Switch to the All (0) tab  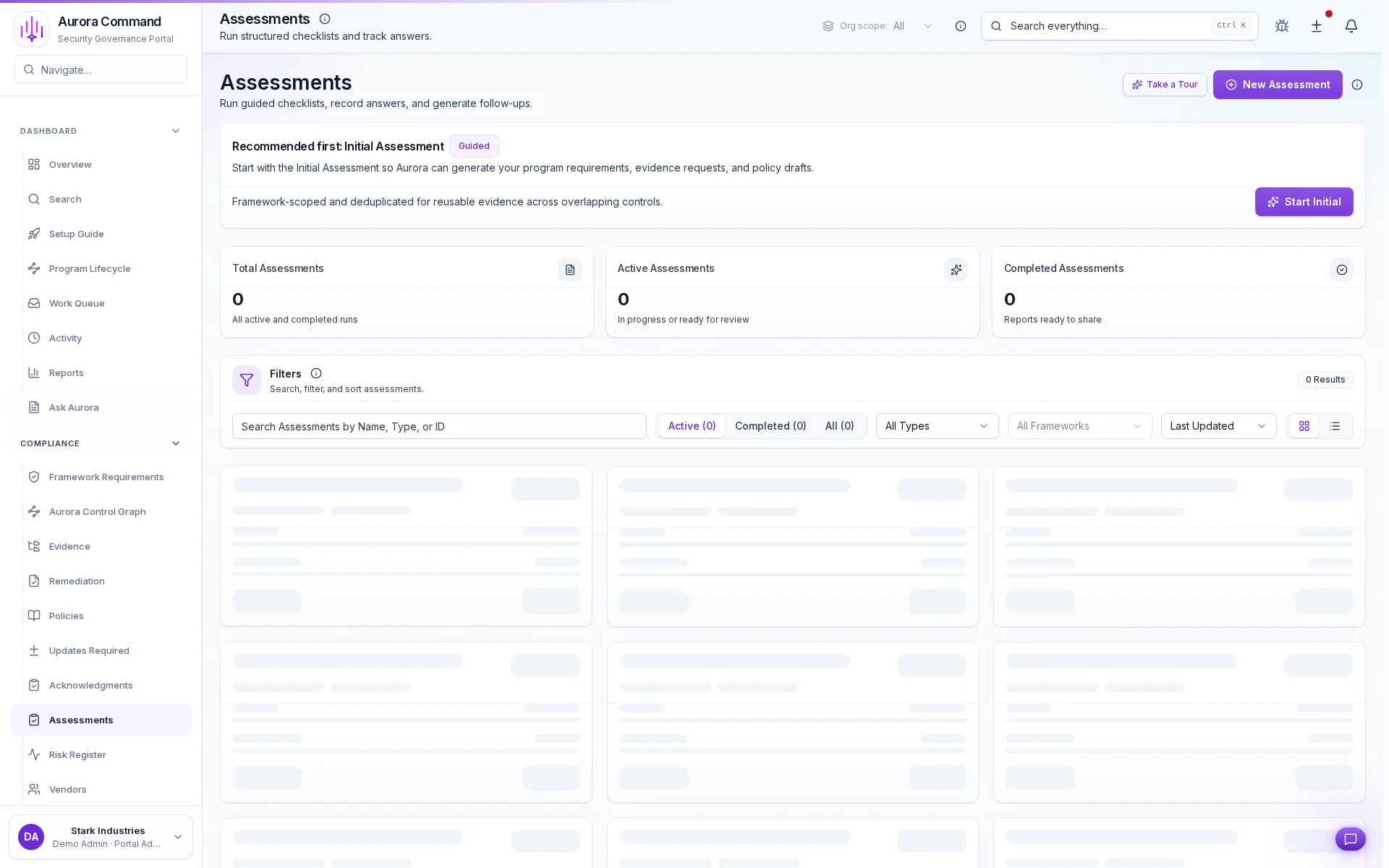(839, 426)
